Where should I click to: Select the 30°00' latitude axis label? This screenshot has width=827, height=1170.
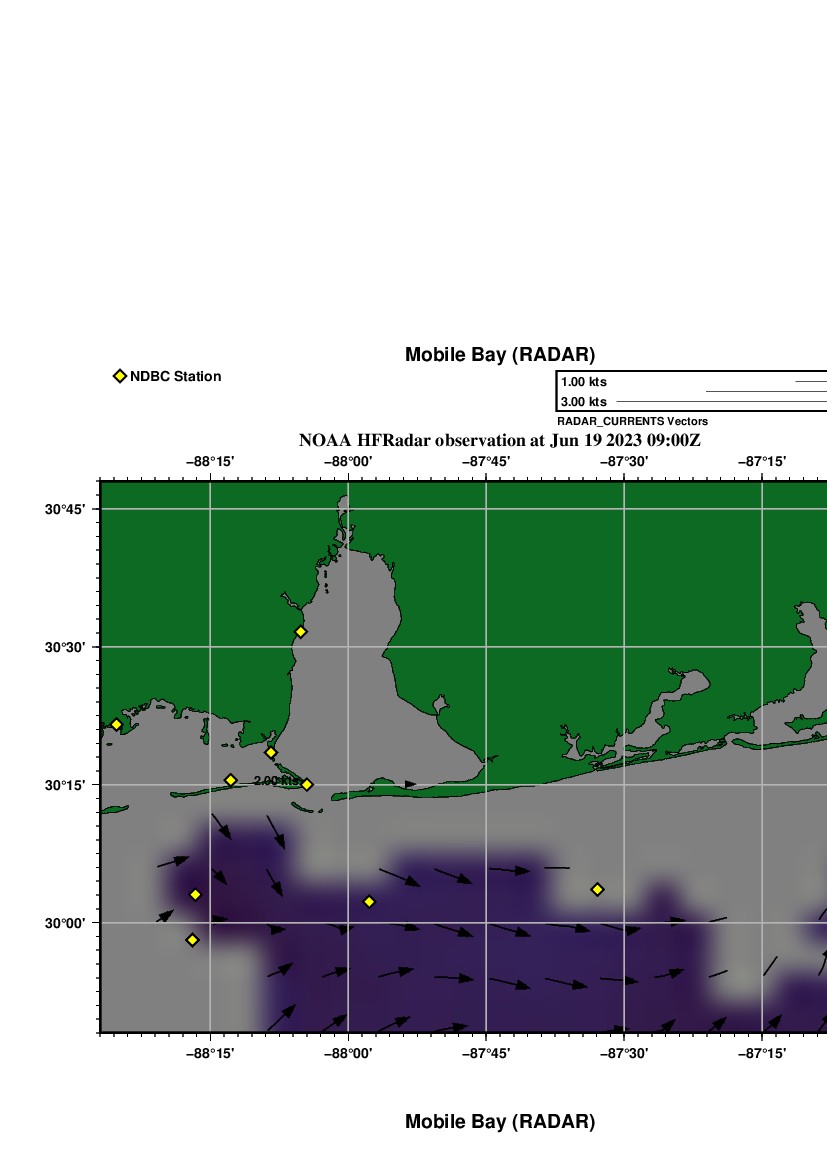pyautogui.click(x=64, y=923)
